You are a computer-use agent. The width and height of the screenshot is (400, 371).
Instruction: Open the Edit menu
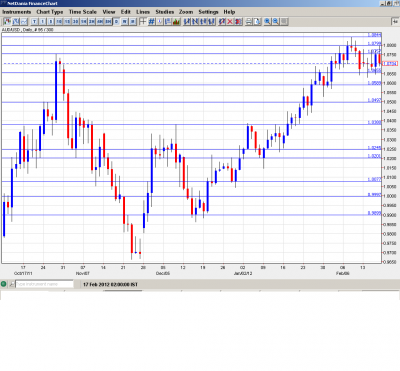(x=126, y=12)
